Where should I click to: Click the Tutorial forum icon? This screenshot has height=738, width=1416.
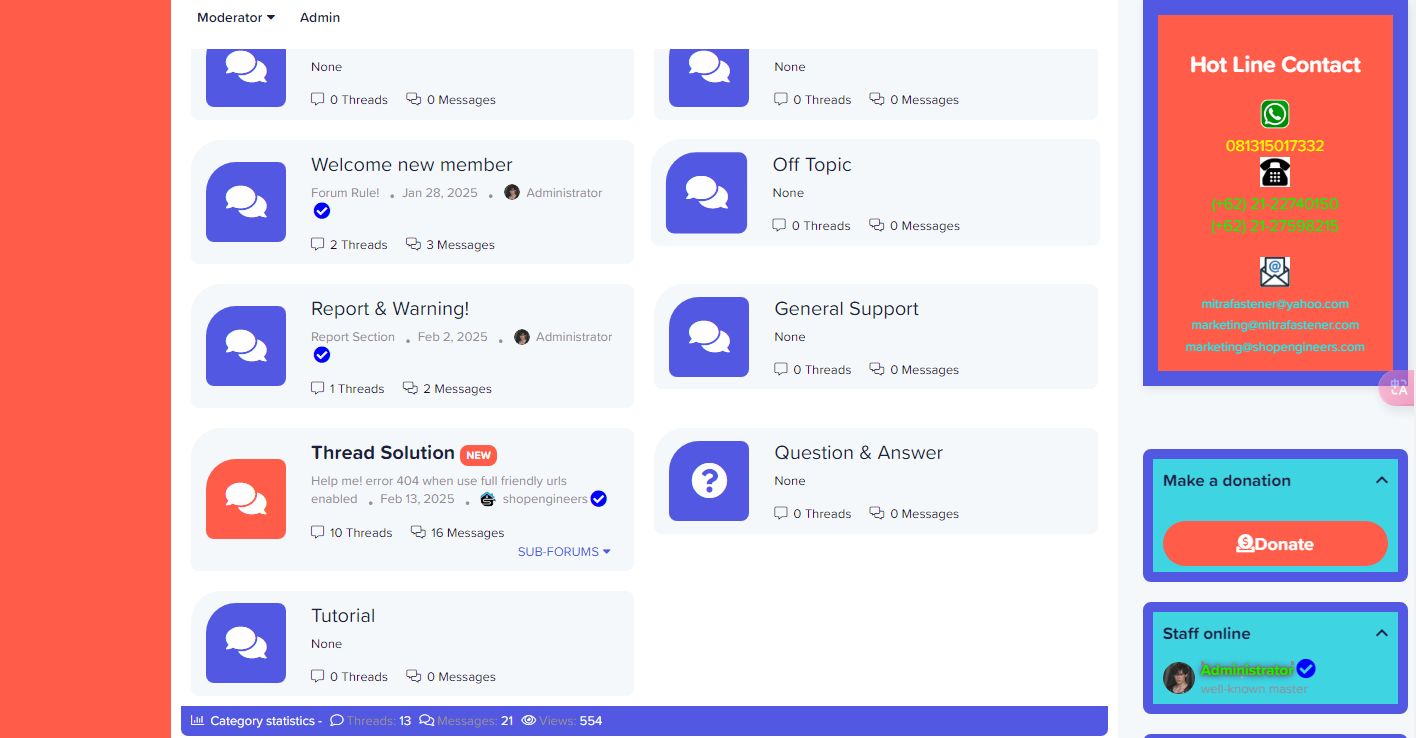246,643
